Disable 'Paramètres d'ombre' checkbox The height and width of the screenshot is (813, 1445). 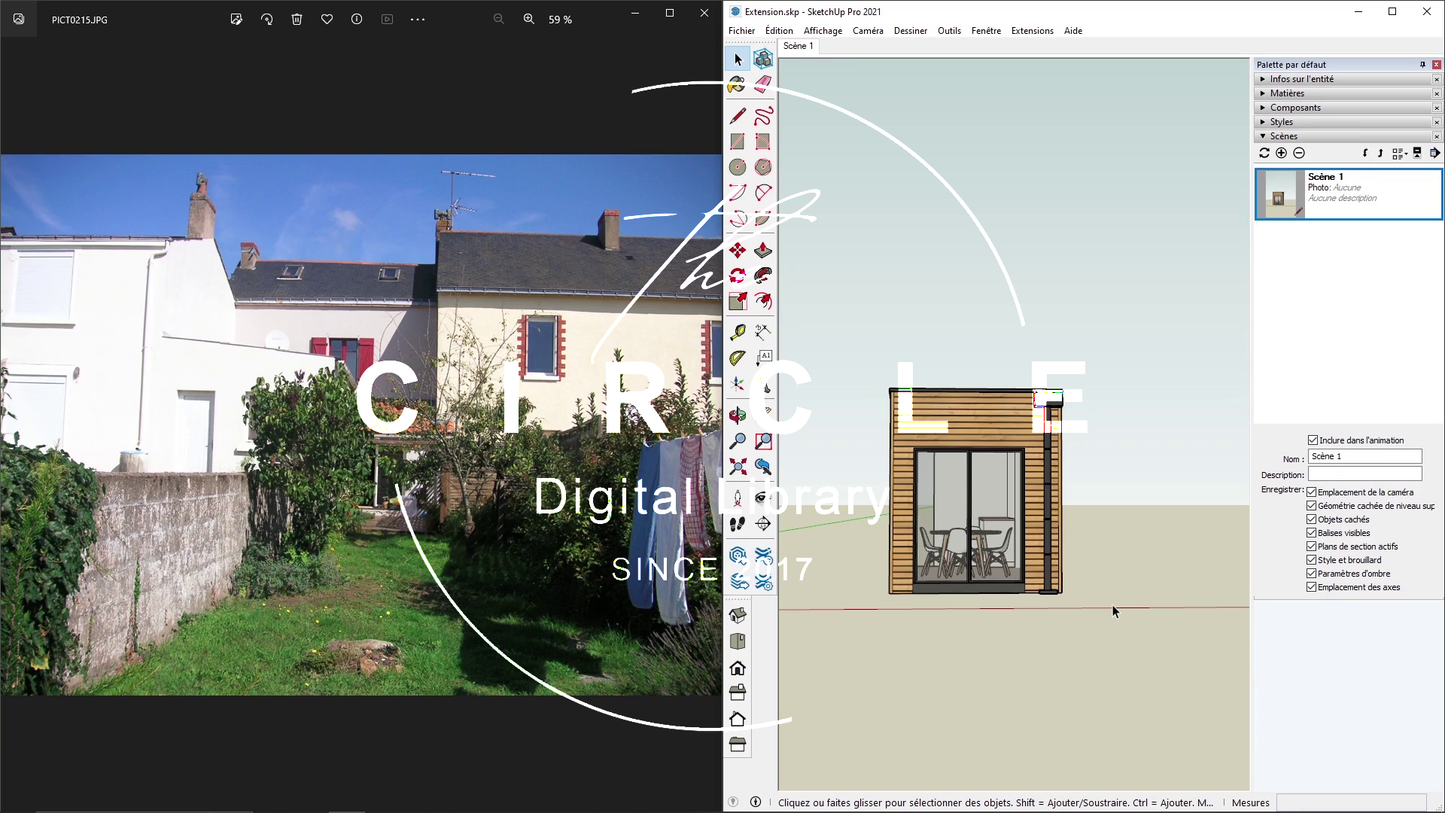[1312, 574]
